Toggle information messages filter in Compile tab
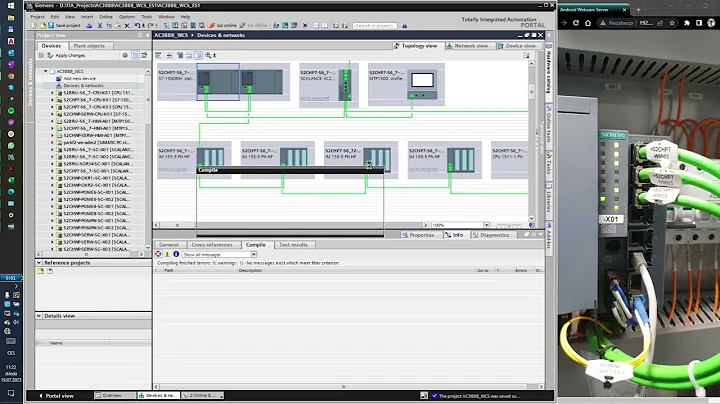The image size is (720, 404). pos(176,254)
